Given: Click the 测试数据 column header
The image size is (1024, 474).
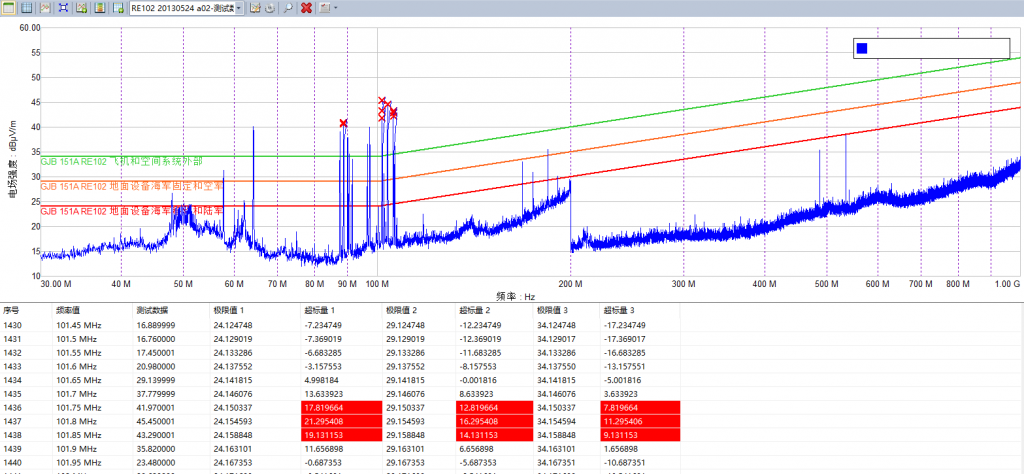Looking at the screenshot, I should pos(154,310).
